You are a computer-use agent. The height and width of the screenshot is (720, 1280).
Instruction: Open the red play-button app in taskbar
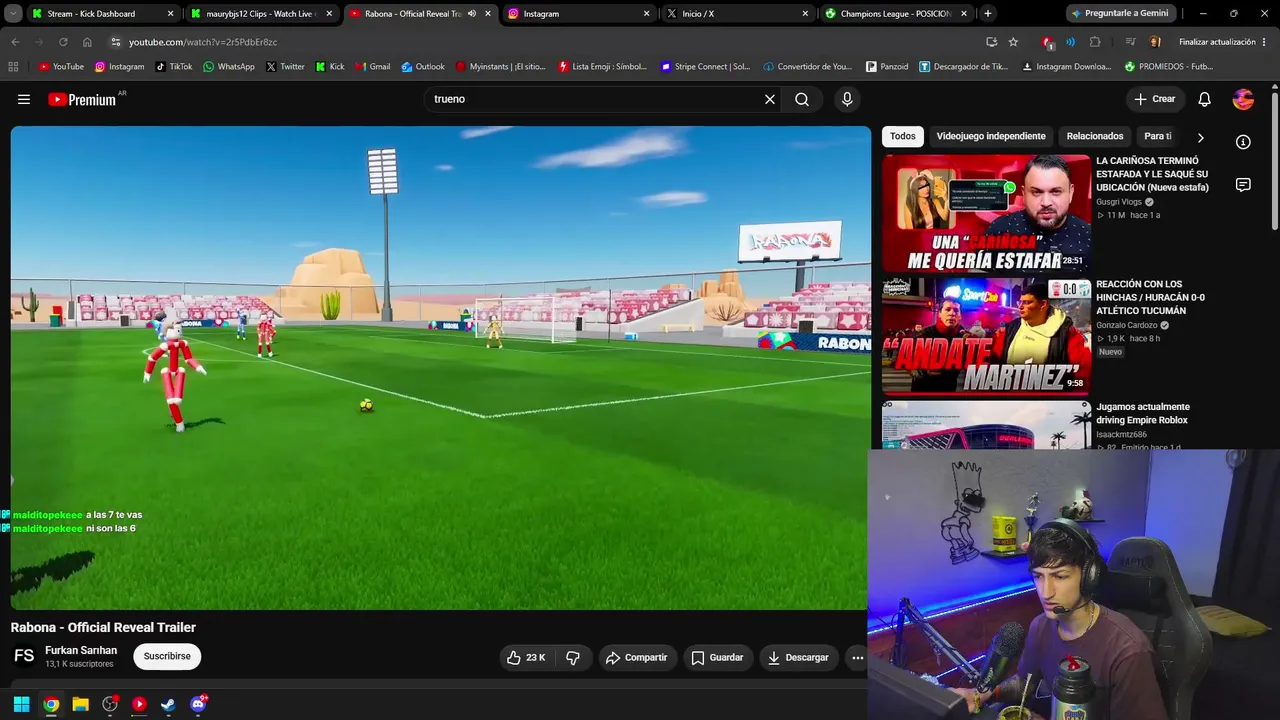click(x=139, y=704)
